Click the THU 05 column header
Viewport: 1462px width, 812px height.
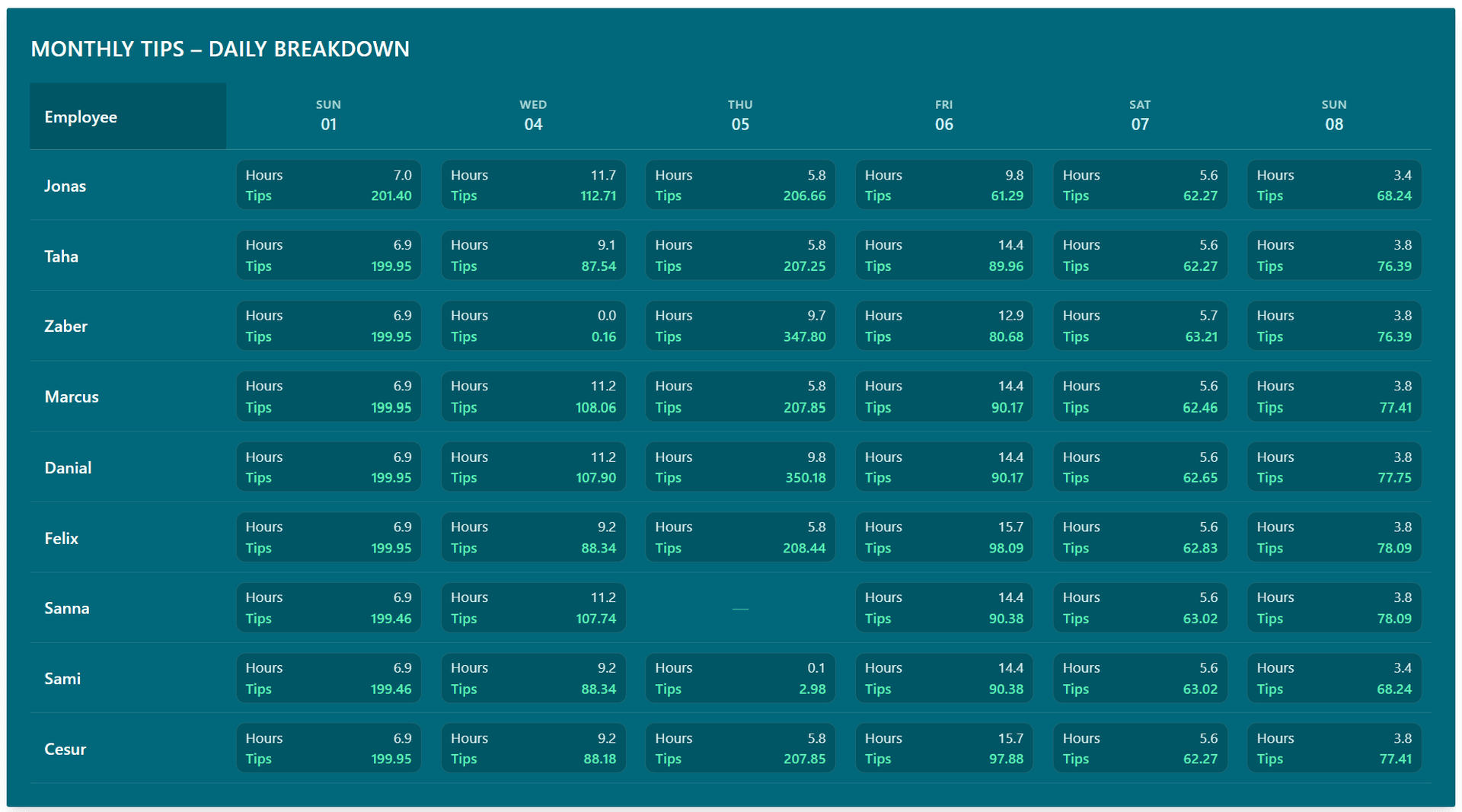pyautogui.click(x=739, y=116)
